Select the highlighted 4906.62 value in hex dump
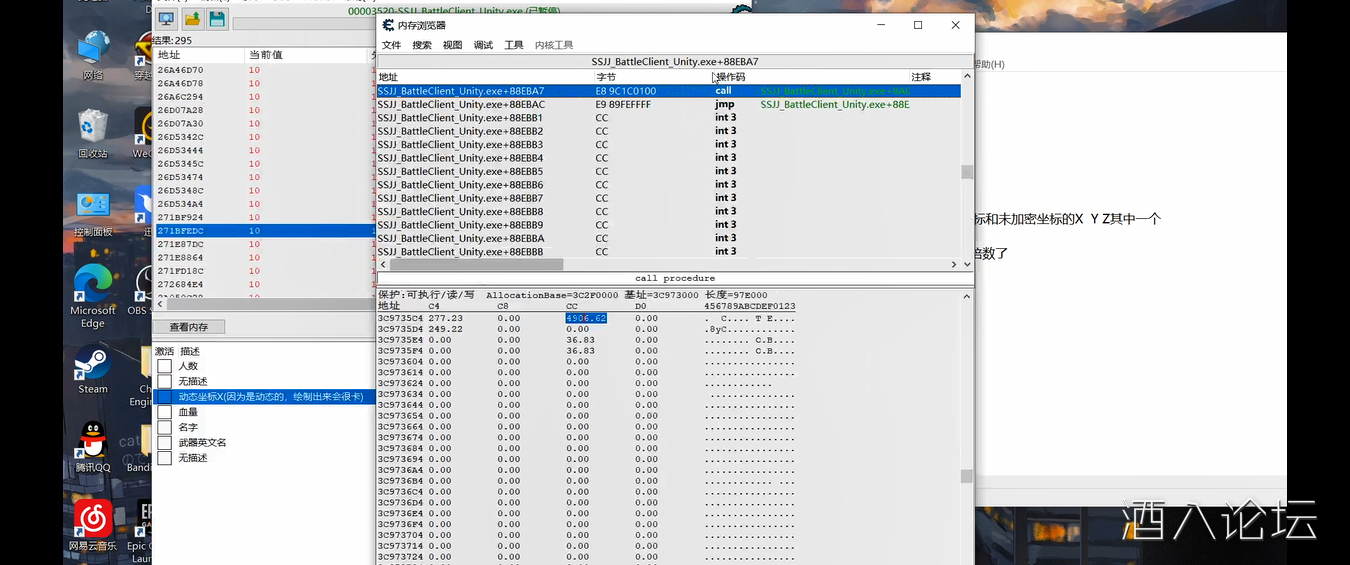Screen dimensions: 1350x565 coord(586,318)
